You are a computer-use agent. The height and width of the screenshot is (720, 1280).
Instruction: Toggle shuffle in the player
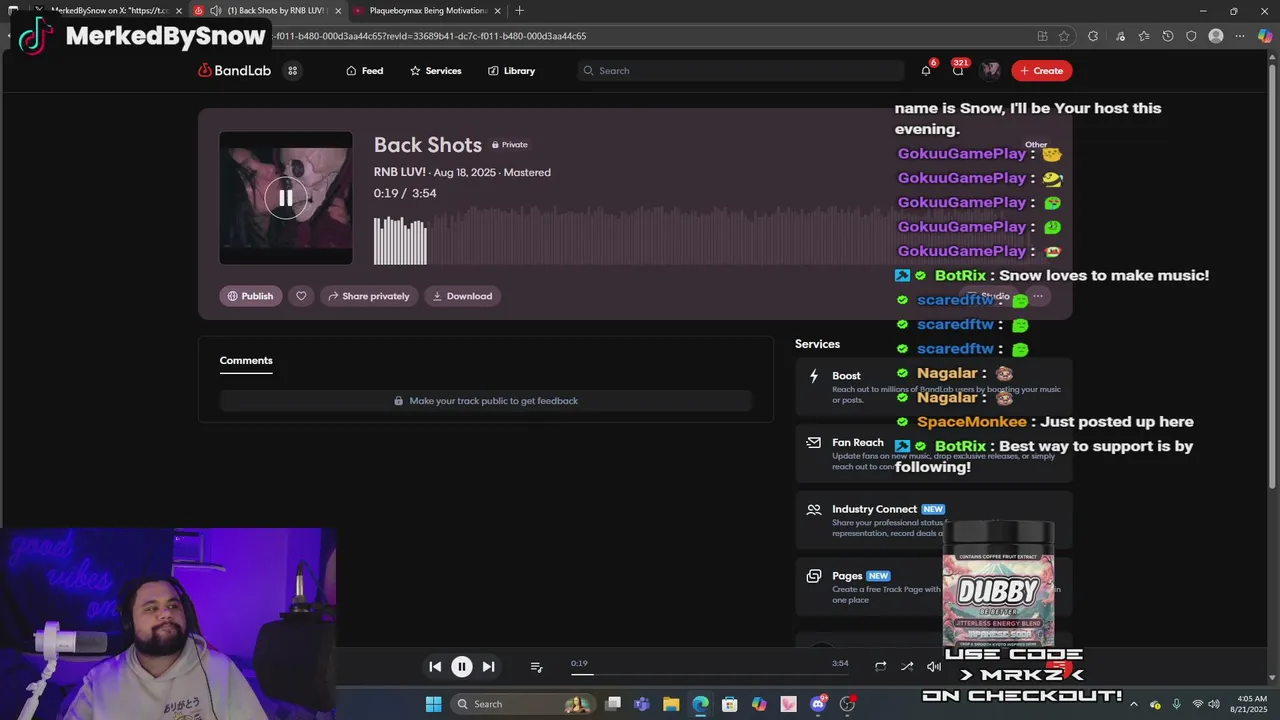coord(907,667)
